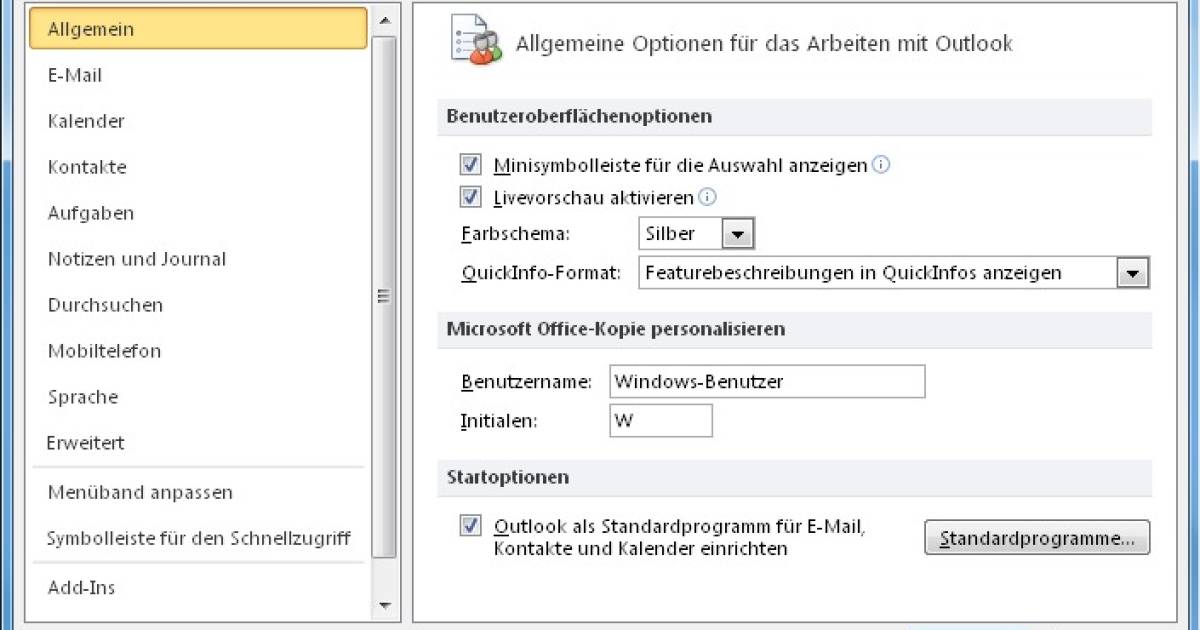The height and width of the screenshot is (630, 1200).
Task: Disable Minisymbolleiste für die Auswahl anzeigen
Action: pos(470,164)
